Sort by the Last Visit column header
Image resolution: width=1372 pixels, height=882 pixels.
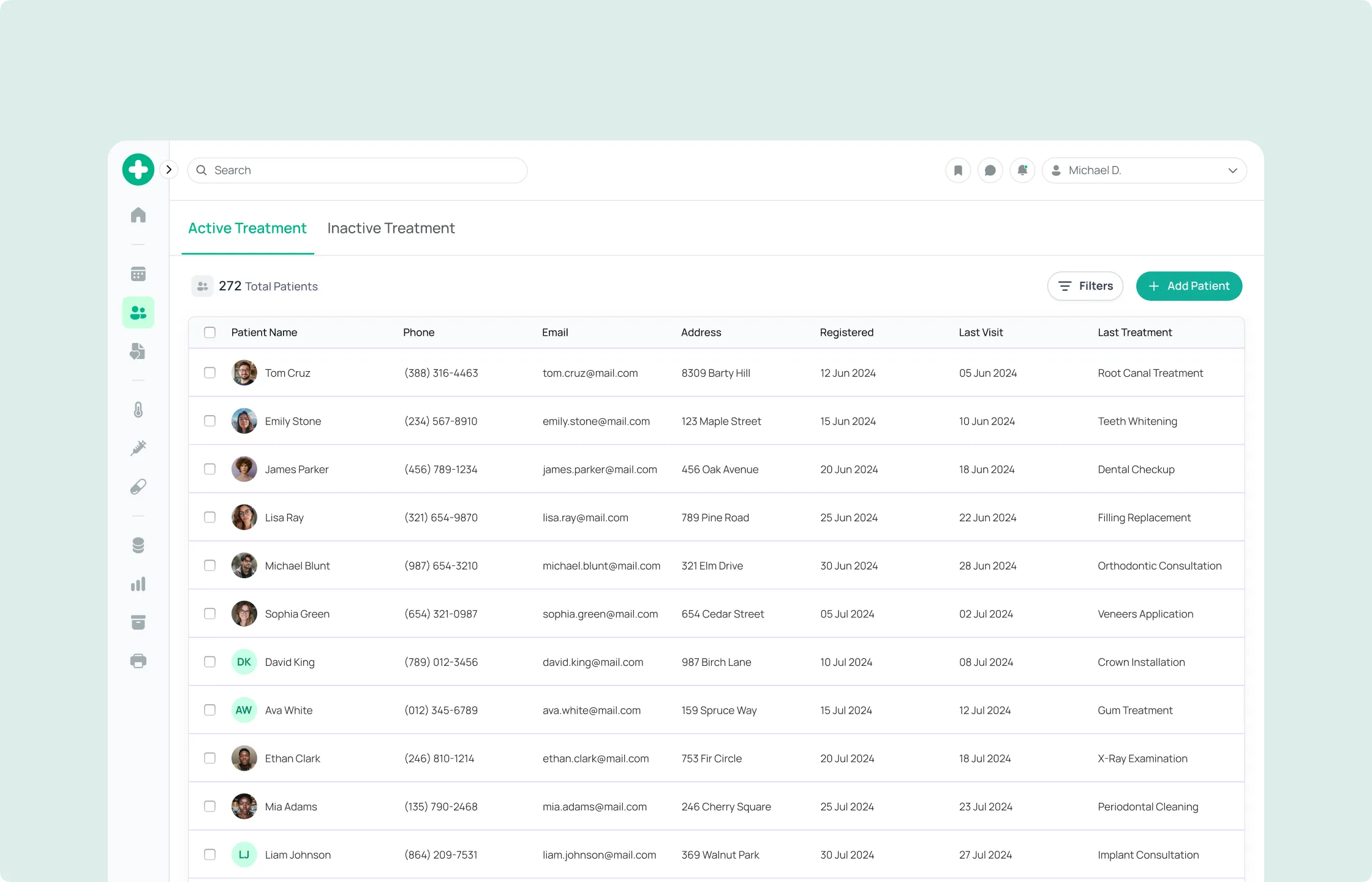981,333
